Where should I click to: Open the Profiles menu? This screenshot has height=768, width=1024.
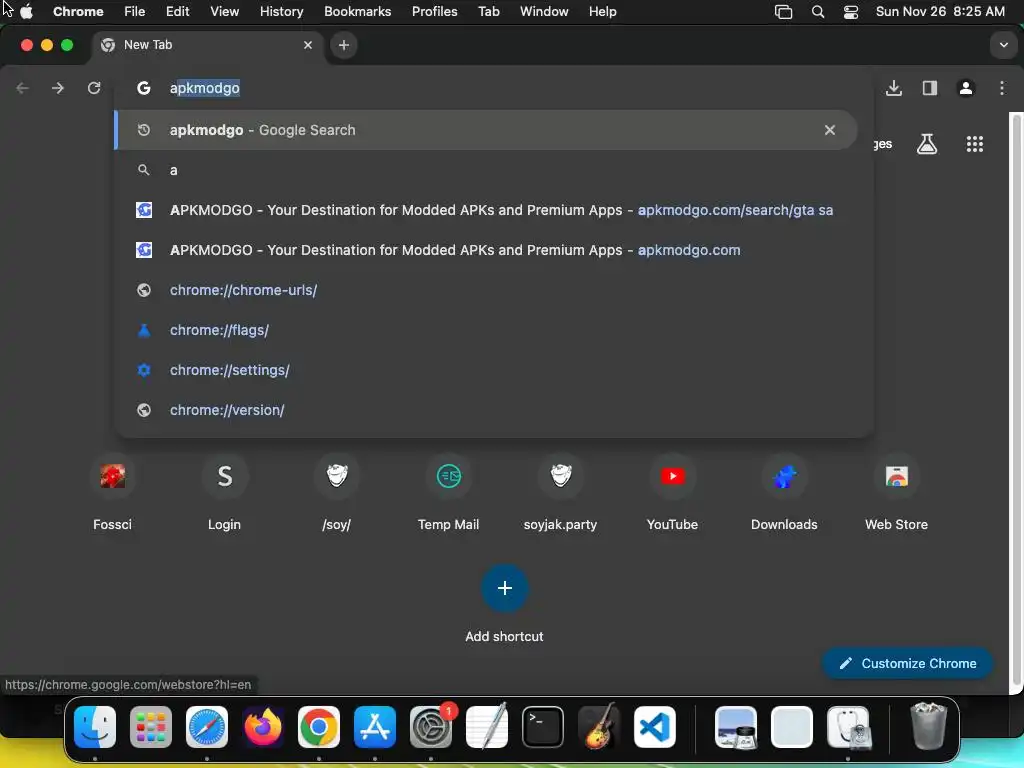[x=434, y=11]
